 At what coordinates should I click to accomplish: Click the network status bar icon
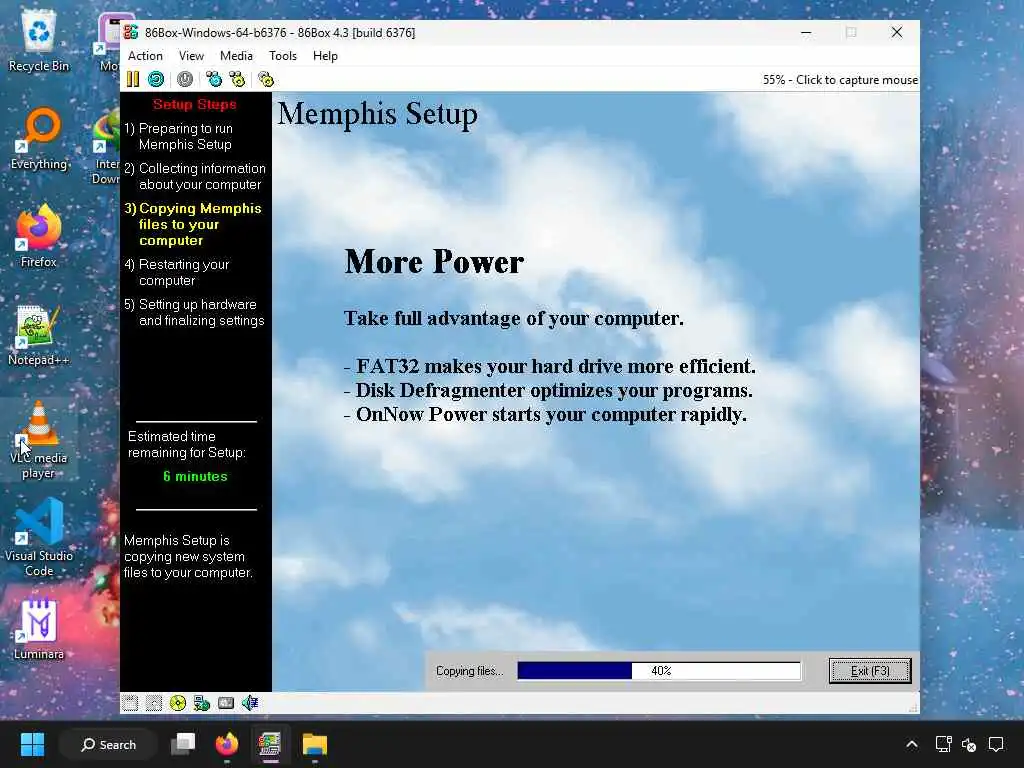[202, 703]
